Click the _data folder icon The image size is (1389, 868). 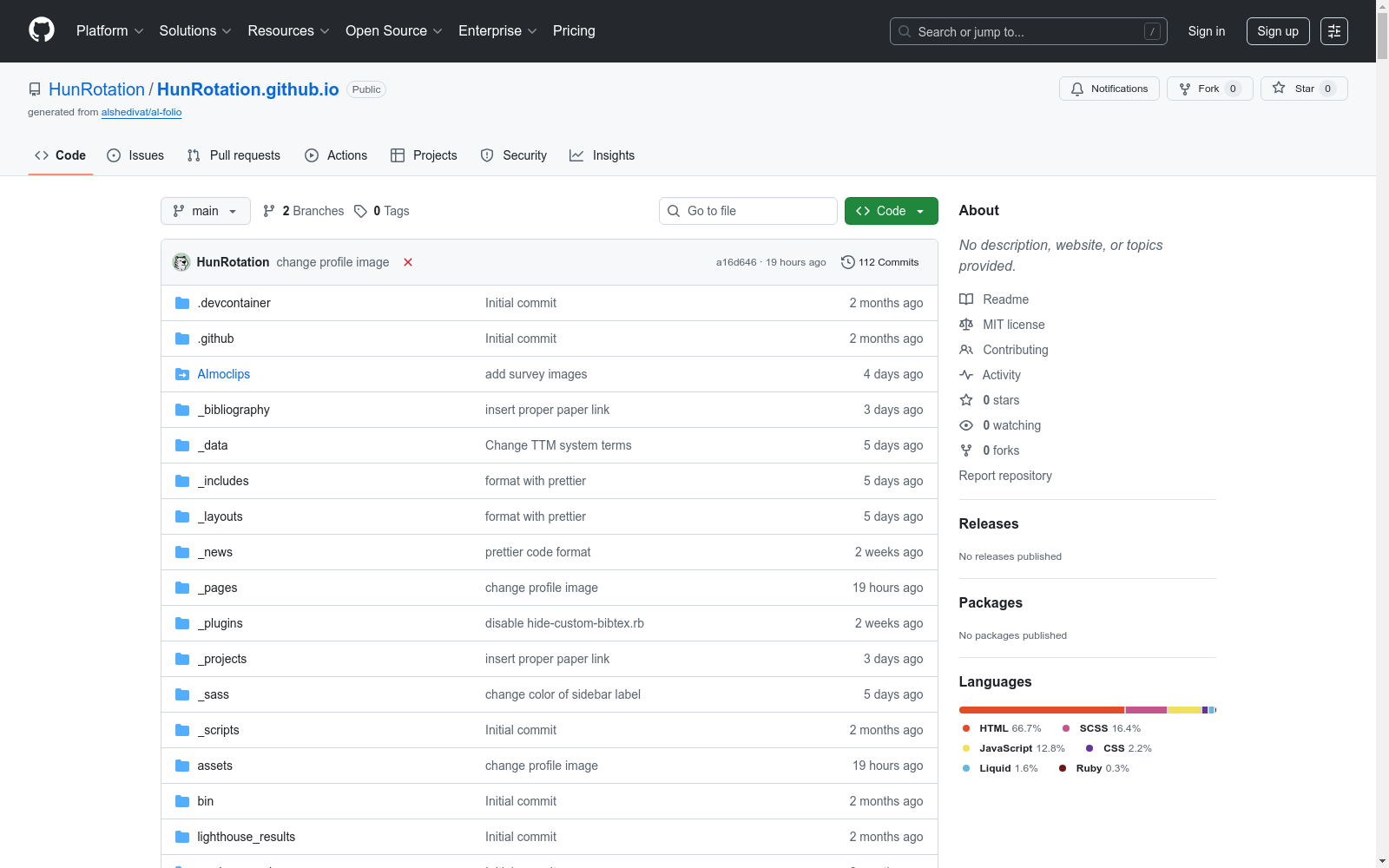(x=182, y=445)
